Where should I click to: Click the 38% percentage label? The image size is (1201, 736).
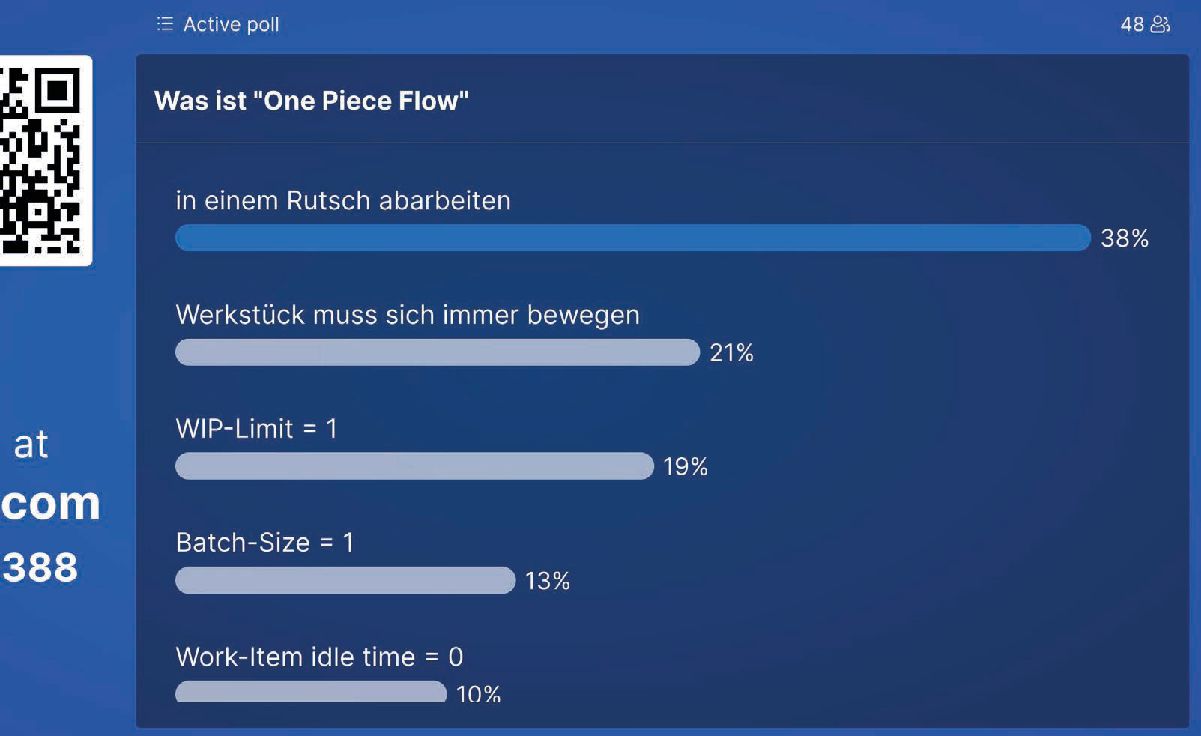(1125, 239)
